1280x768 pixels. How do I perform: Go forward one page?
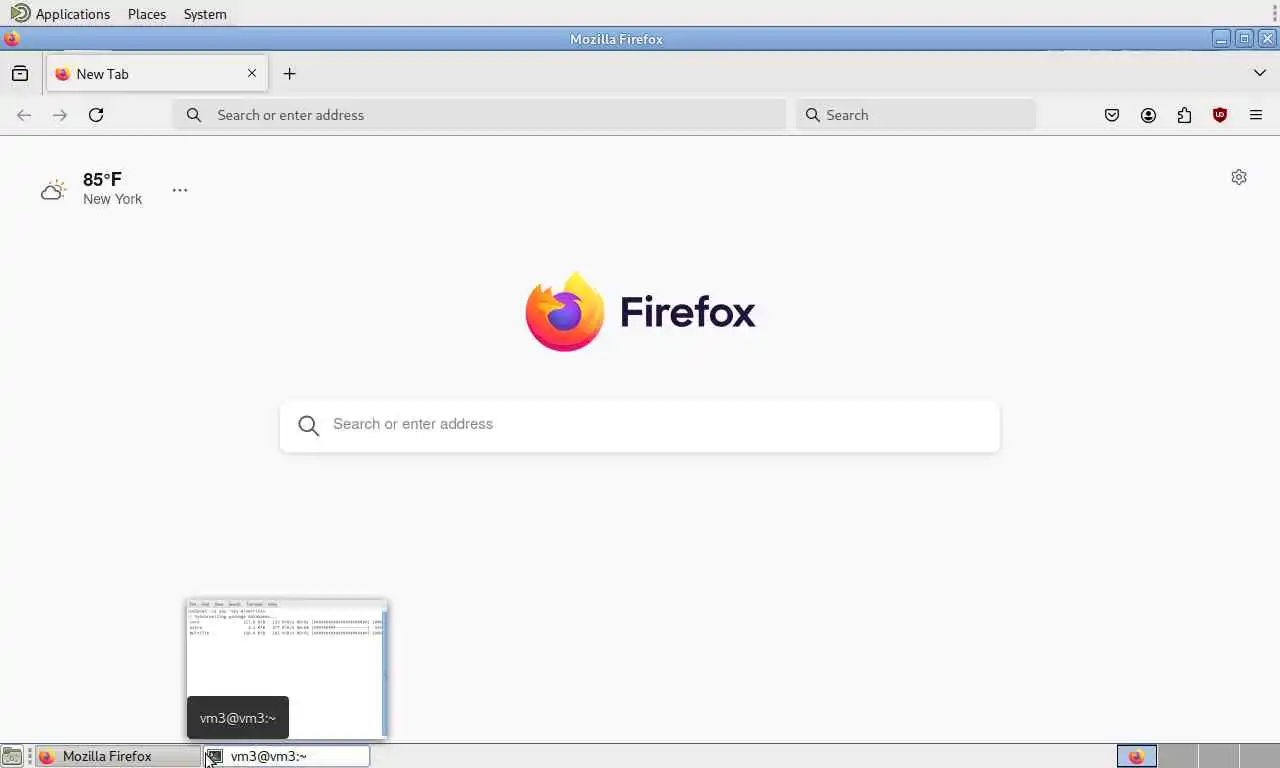pyautogui.click(x=60, y=115)
